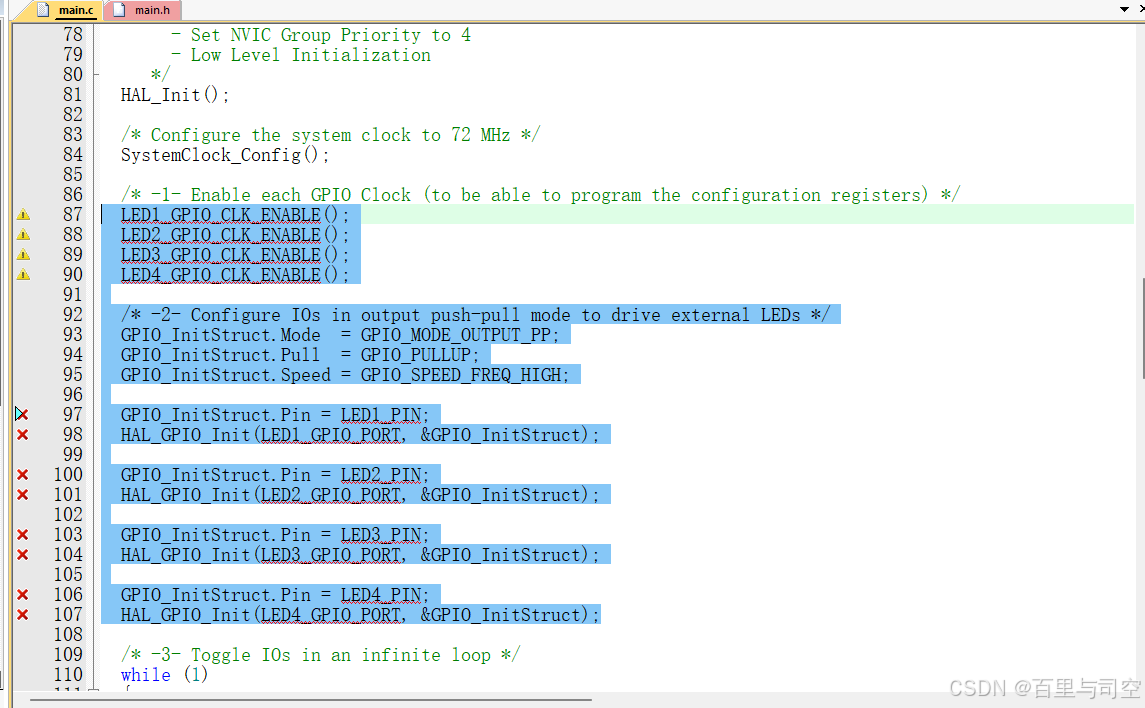This screenshot has width=1145, height=708.
Task: Click the error X icon on line 104
Action: 23,555
